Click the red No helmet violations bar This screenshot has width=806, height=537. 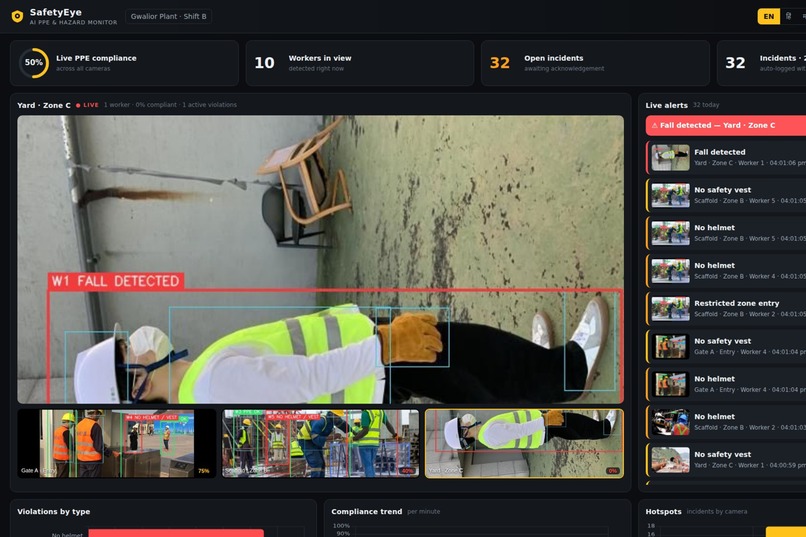[176, 533]
